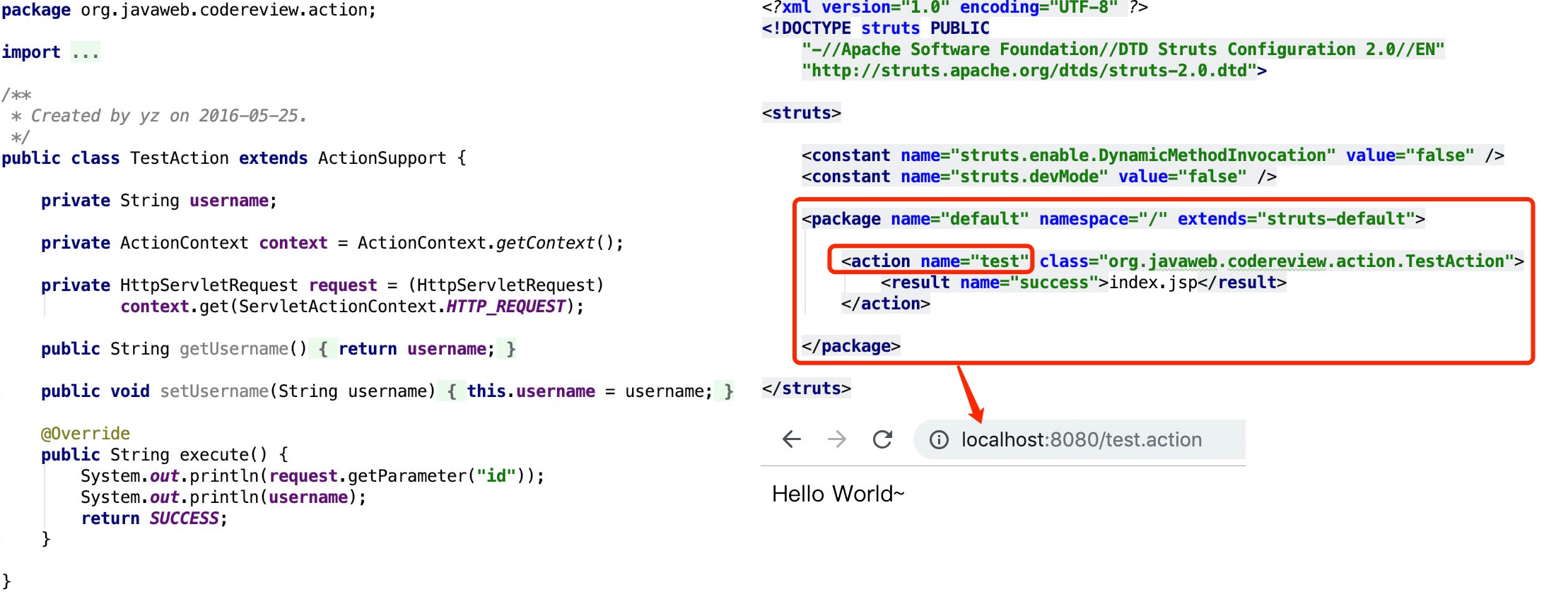
Task: Click the 'Created by yz on 2016-05-25.' comment
Action: click(169, 116)
